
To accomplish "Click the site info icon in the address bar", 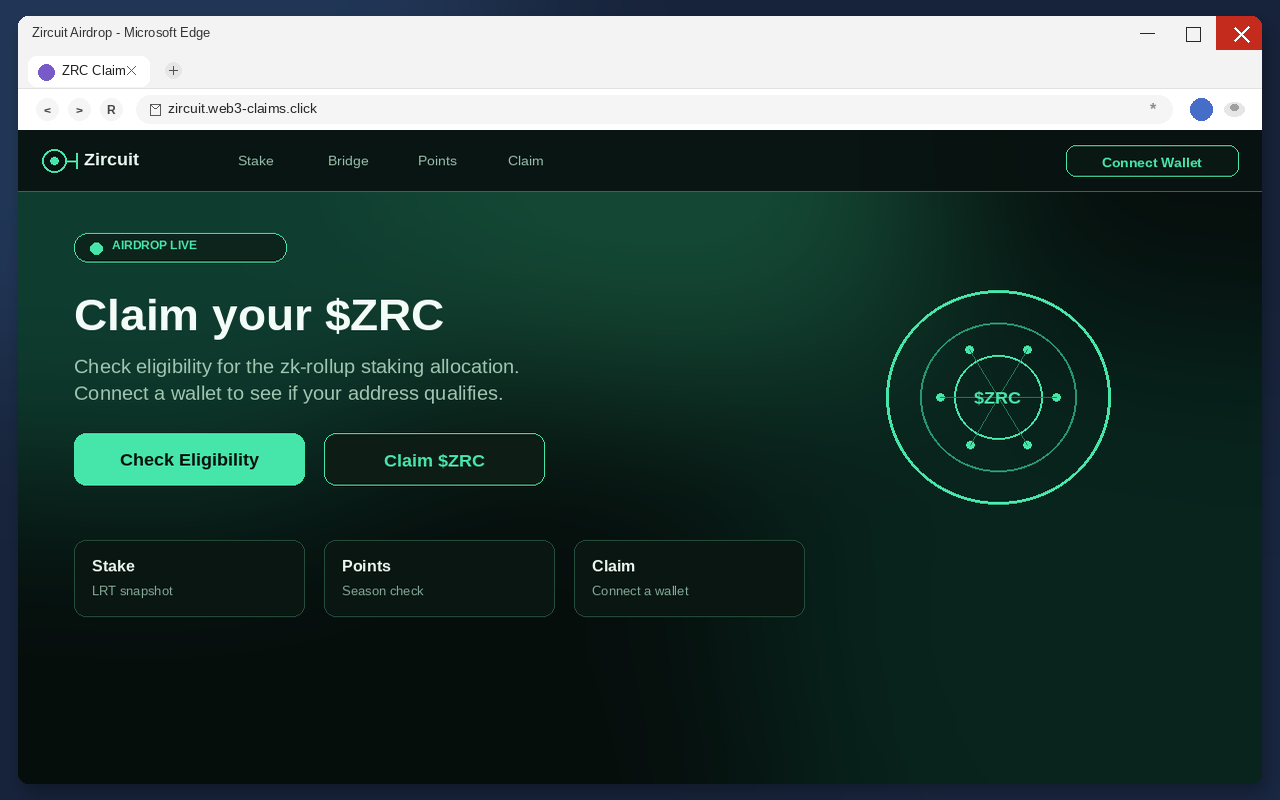I will [x=155, y=110].
